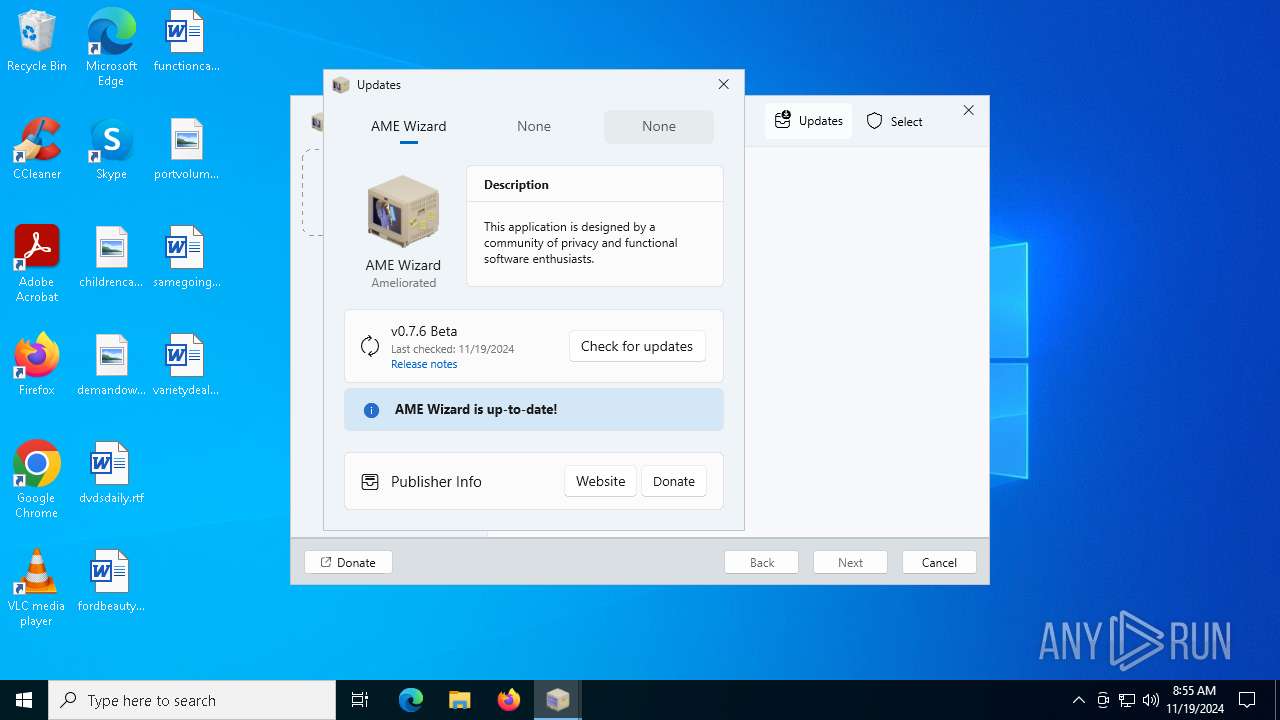Click the disabled Next button
Viewport: 1280px width, 720px height.
pos(850,562)
